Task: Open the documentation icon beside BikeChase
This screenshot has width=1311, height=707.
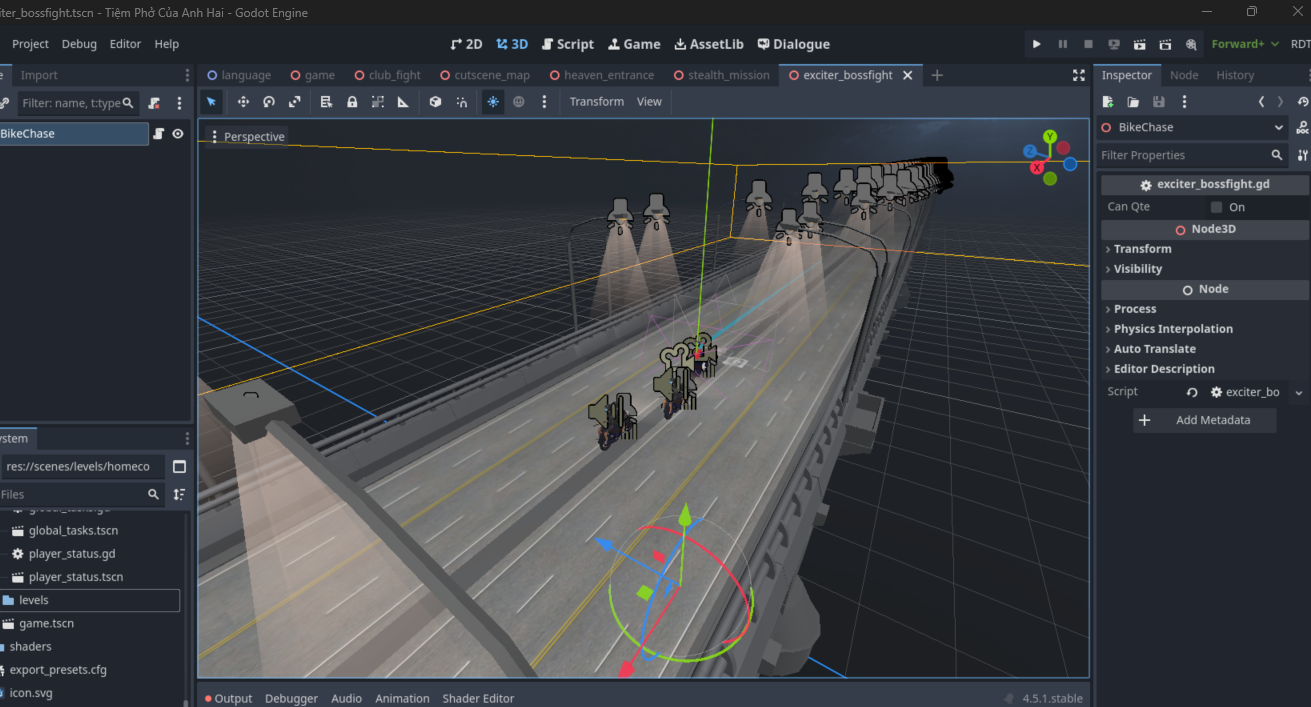Action: click(x=1302, y=128)
